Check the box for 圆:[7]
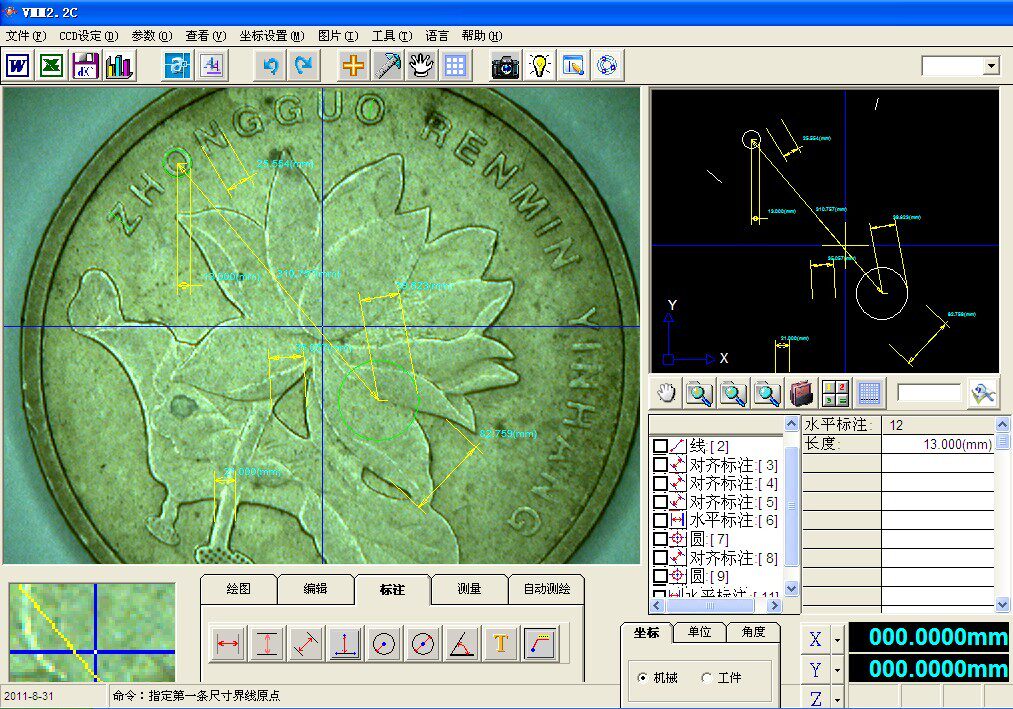Screen dimensions: 1013x709 (660, 539)
